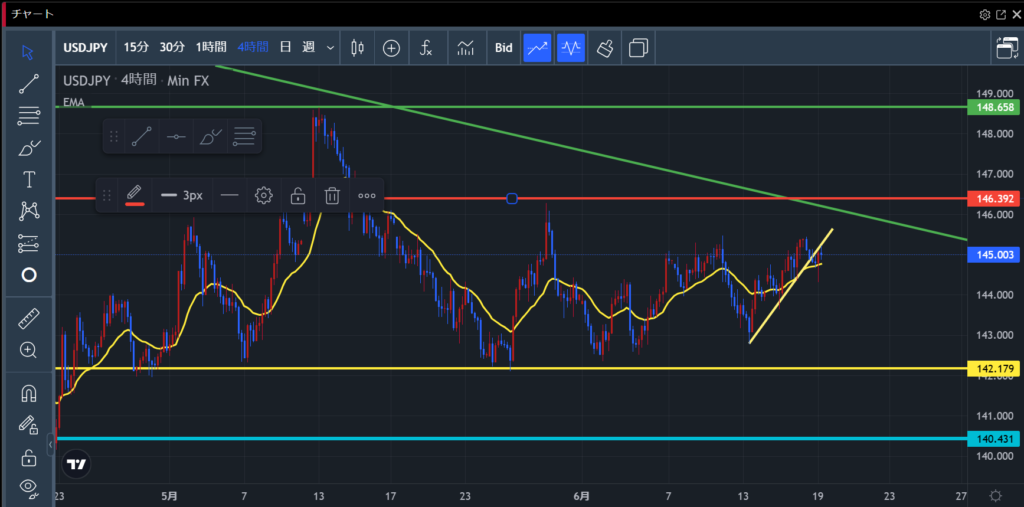Click the 145.003 current price label
This screenshot has height=507, width=1024.
pos(993,255)
